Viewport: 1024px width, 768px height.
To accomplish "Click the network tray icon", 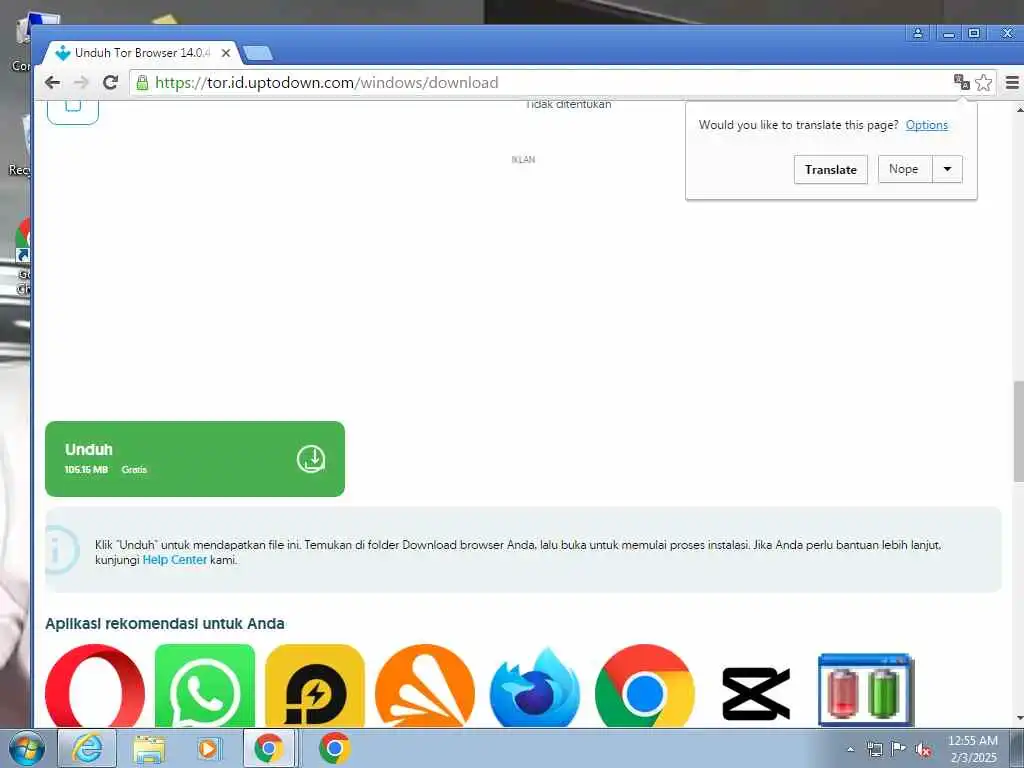I will click(x=874, y=749).
